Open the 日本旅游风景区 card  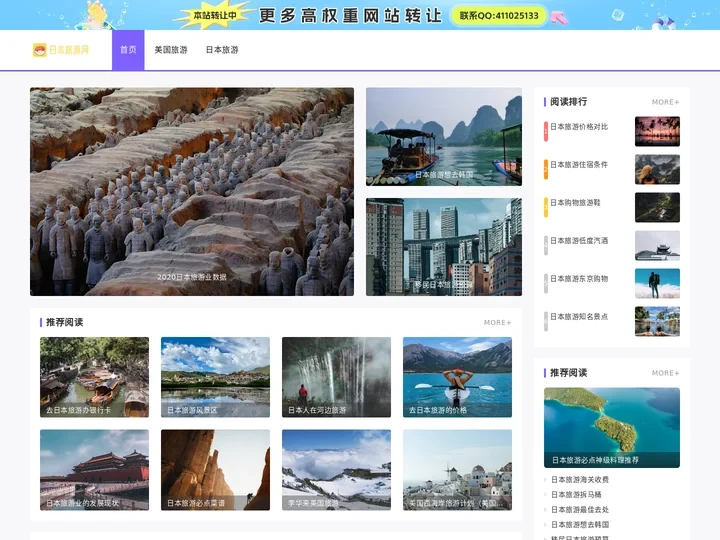tap(215, 377)
